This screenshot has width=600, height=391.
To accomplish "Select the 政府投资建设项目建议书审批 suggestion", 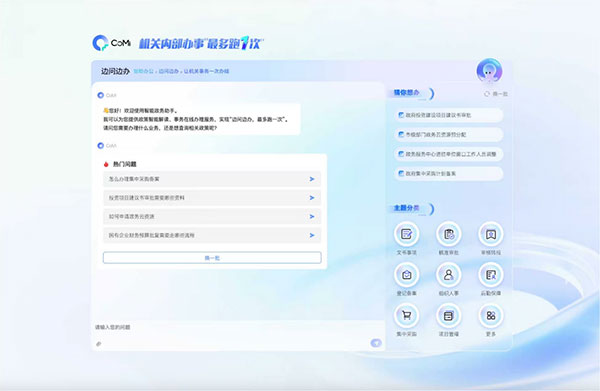I will 449,115.
